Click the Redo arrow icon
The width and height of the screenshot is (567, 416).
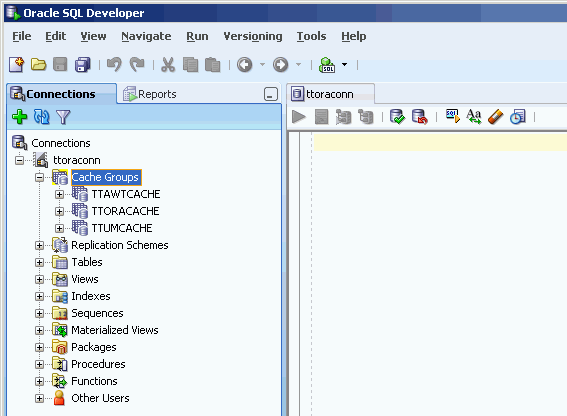coord(137,65)
